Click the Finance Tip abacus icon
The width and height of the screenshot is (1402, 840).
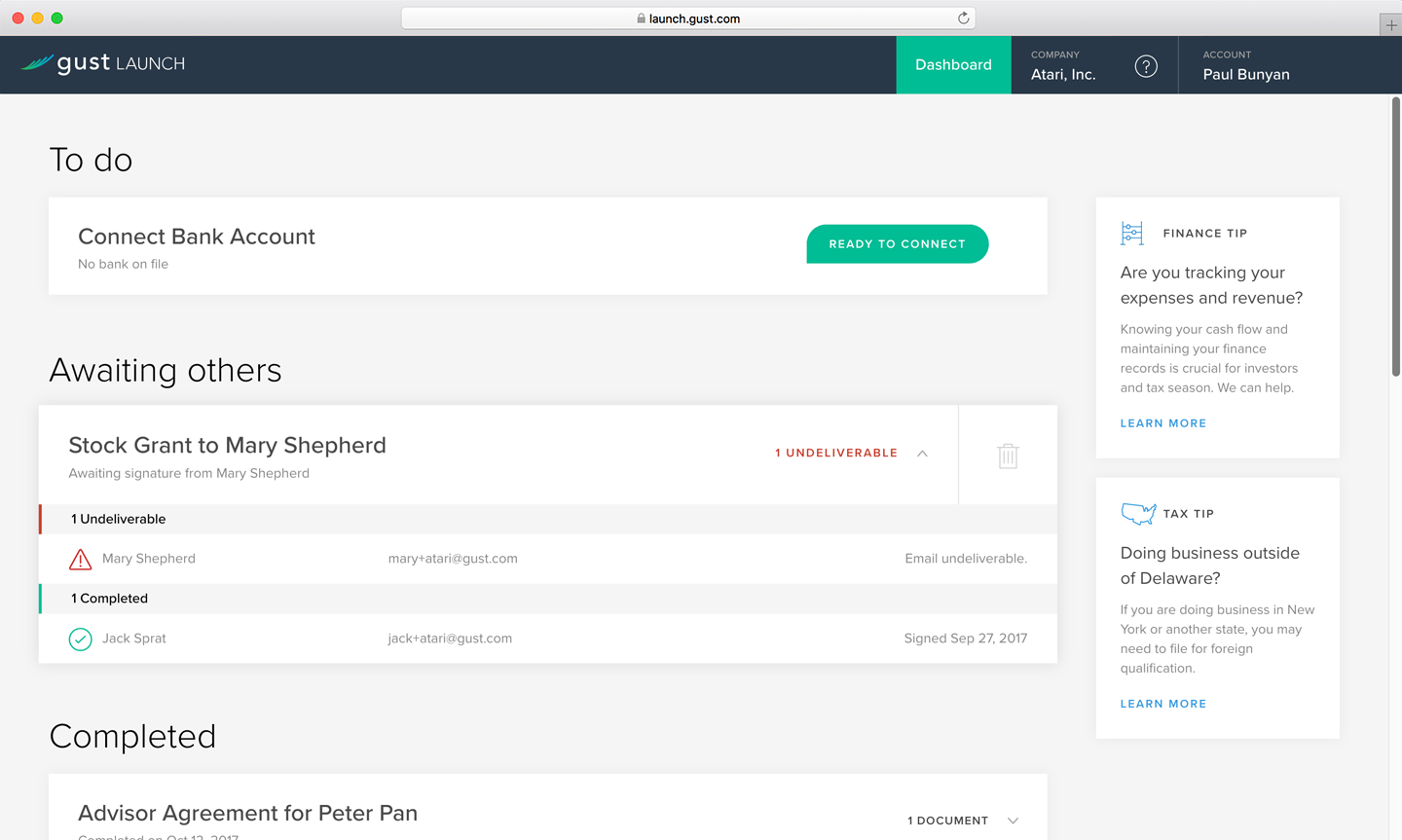[1132, 234]
